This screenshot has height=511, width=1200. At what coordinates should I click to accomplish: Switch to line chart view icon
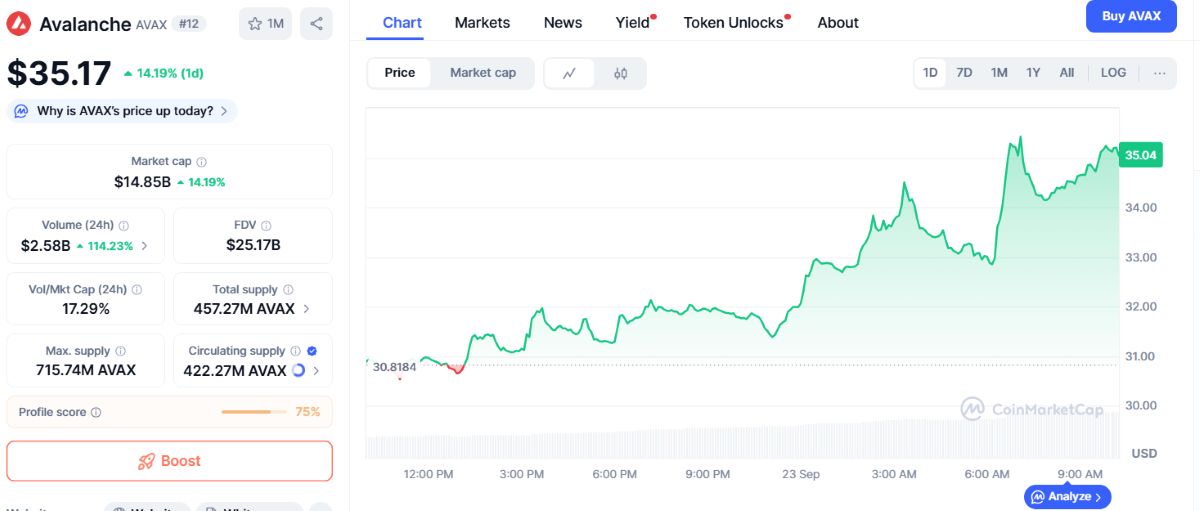[x=570, y=73]
